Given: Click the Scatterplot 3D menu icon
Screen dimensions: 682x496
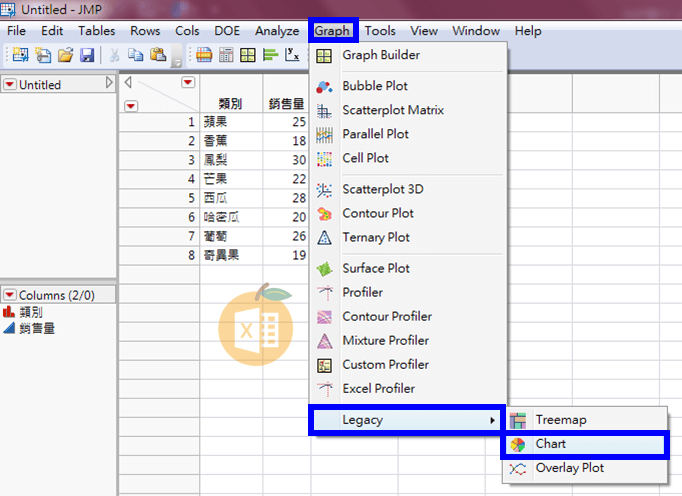Looking at the screenshot, I should click(x=324, y=190).
